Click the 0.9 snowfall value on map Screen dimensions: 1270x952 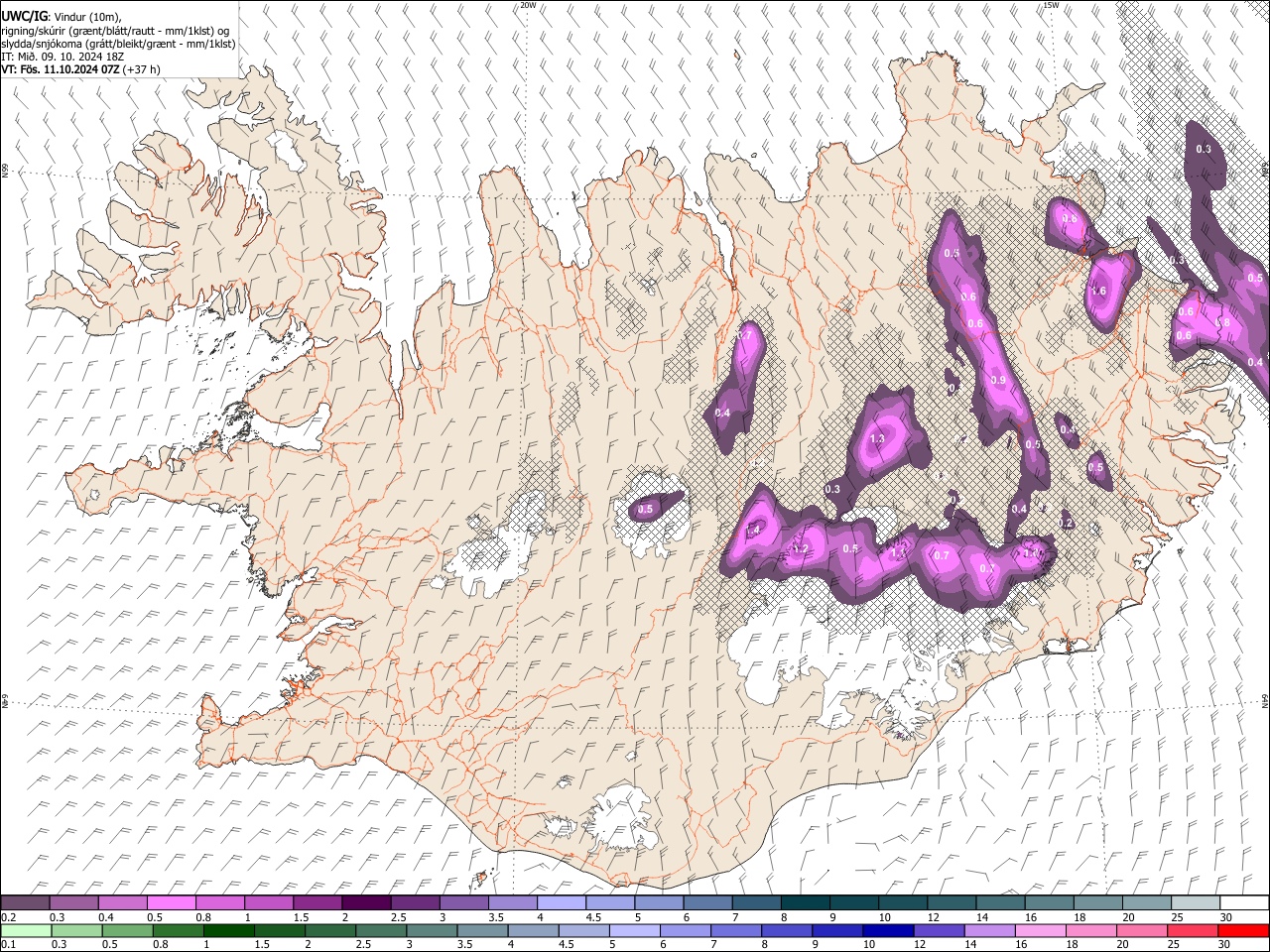coord(998,381)
